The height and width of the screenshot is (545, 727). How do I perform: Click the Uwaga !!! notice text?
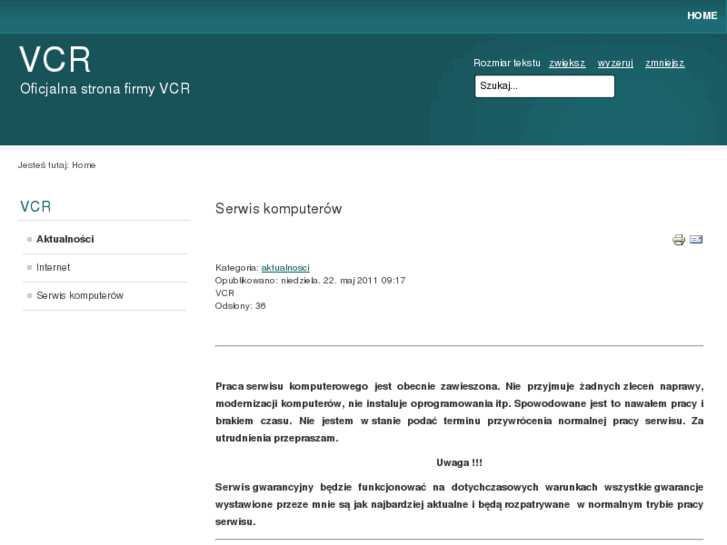coord(459,463)
